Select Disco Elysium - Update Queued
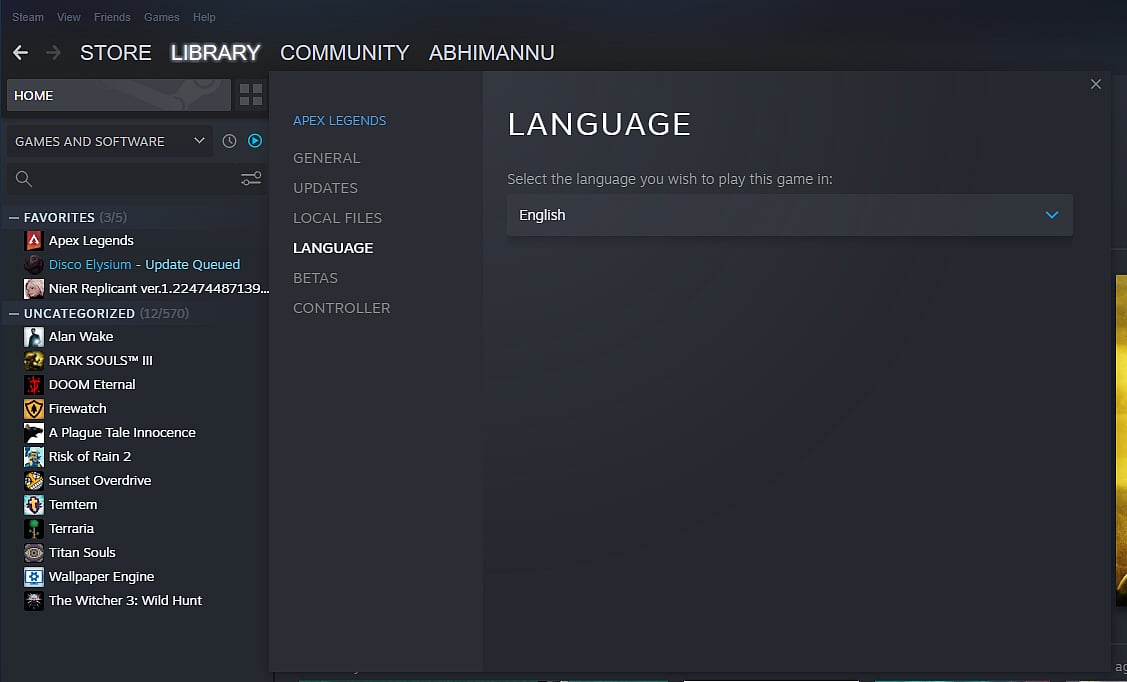 144,264
